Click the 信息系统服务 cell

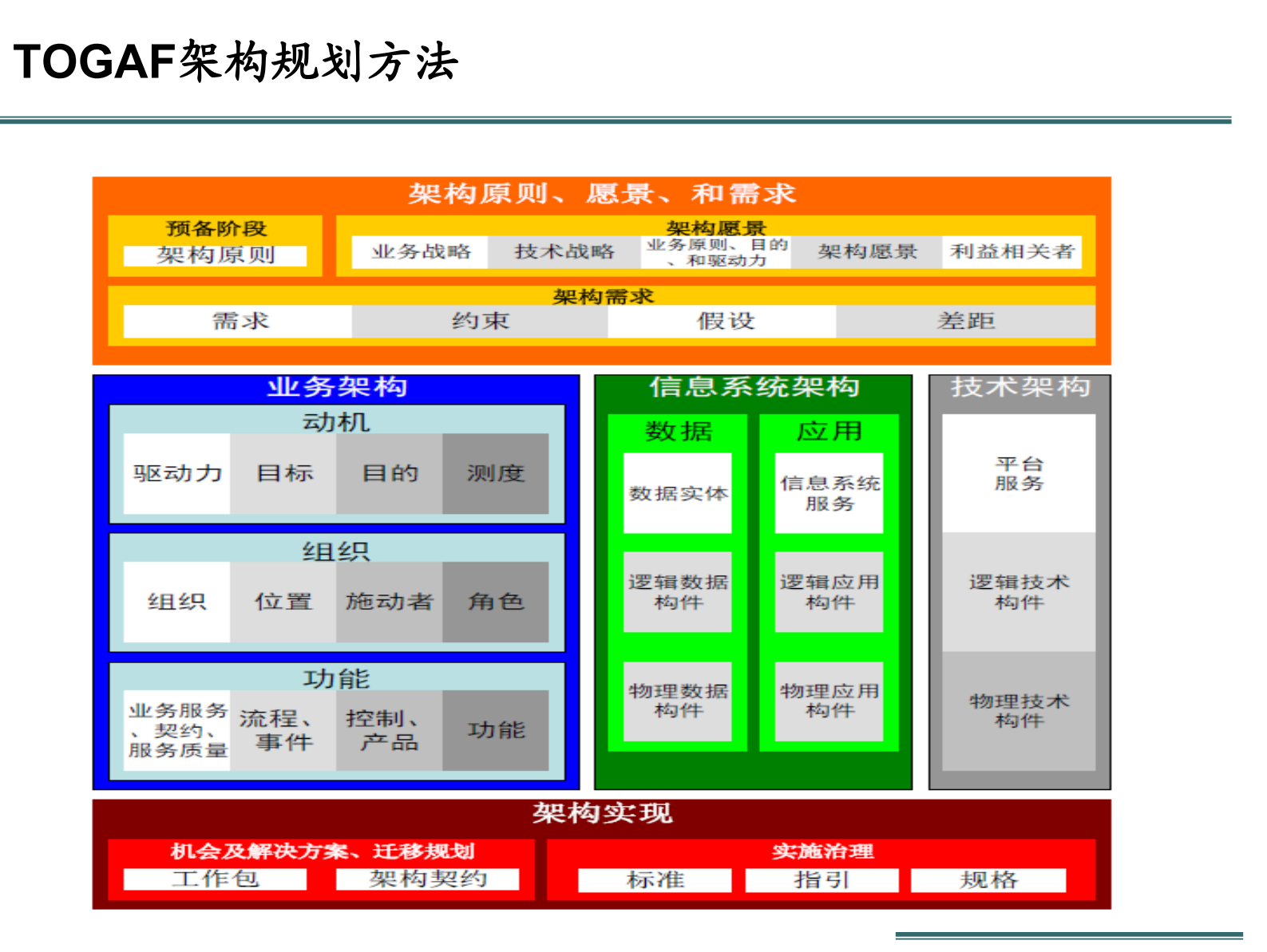pos(829,493)
